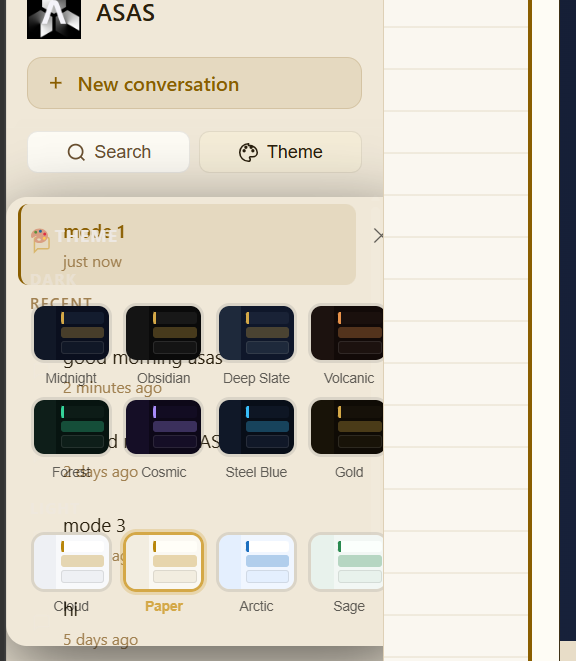Close the theme panel with X
576x661 pixels.
tap(378, 236)
